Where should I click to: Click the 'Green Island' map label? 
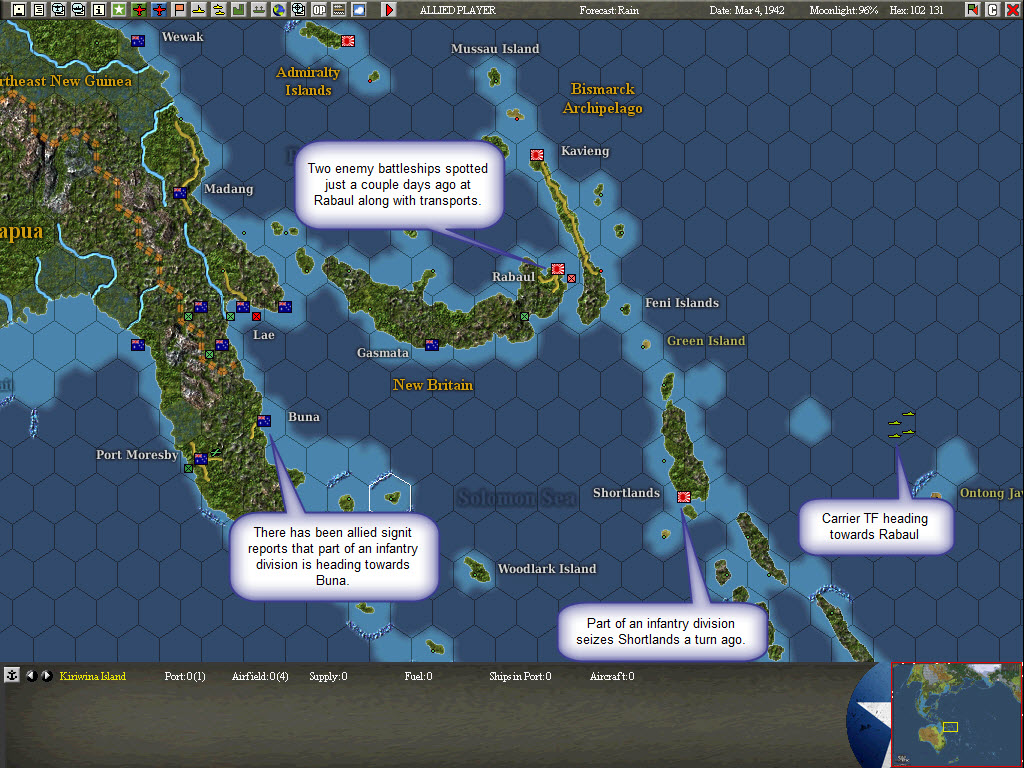706,340
